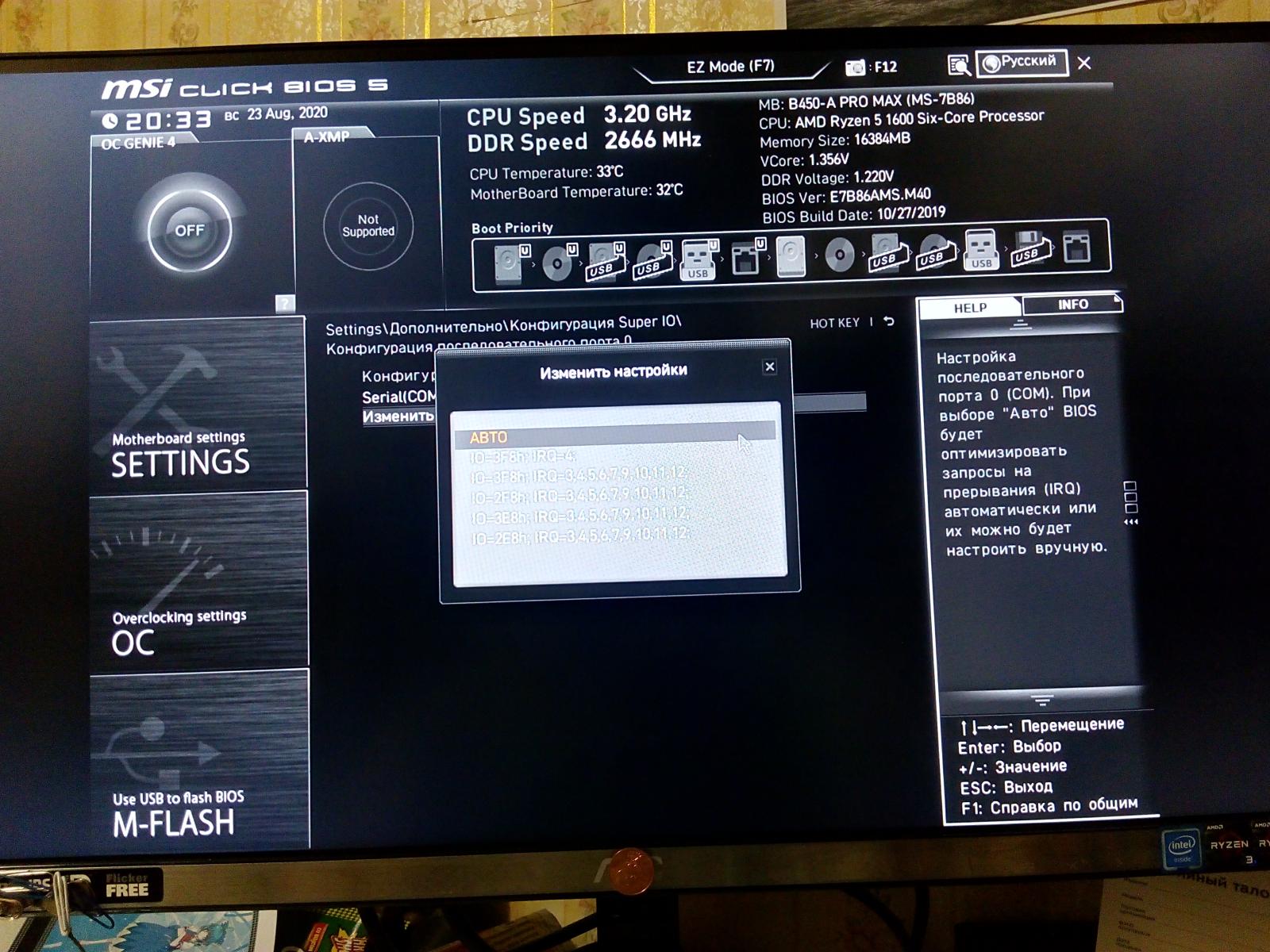Select the USB floppy boot device
Viewport: 1270px width, 952px height.
coord(1029,249)
